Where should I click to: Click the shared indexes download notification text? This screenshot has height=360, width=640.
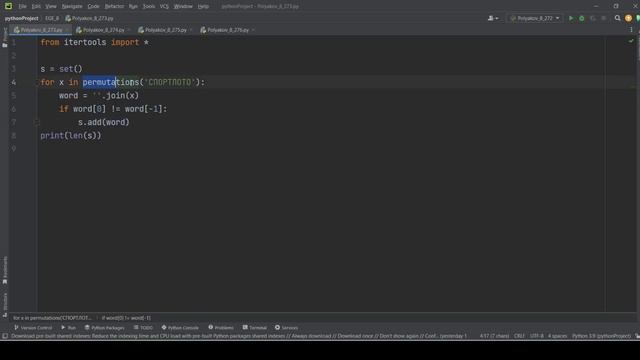pos(239,336)
